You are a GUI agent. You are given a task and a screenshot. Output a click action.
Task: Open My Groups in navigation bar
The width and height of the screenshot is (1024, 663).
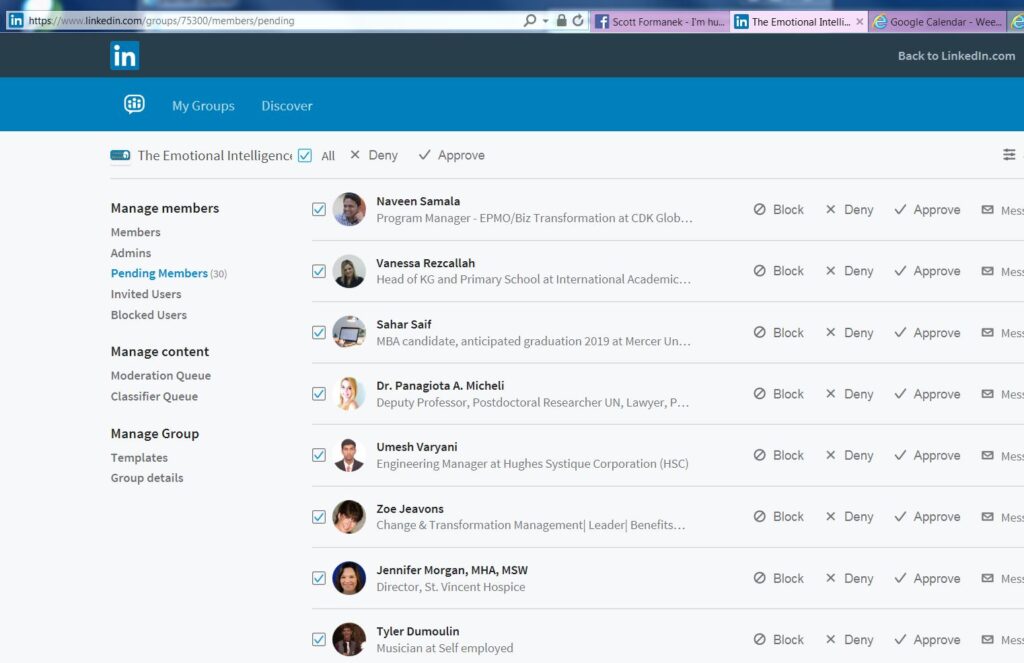203,106
